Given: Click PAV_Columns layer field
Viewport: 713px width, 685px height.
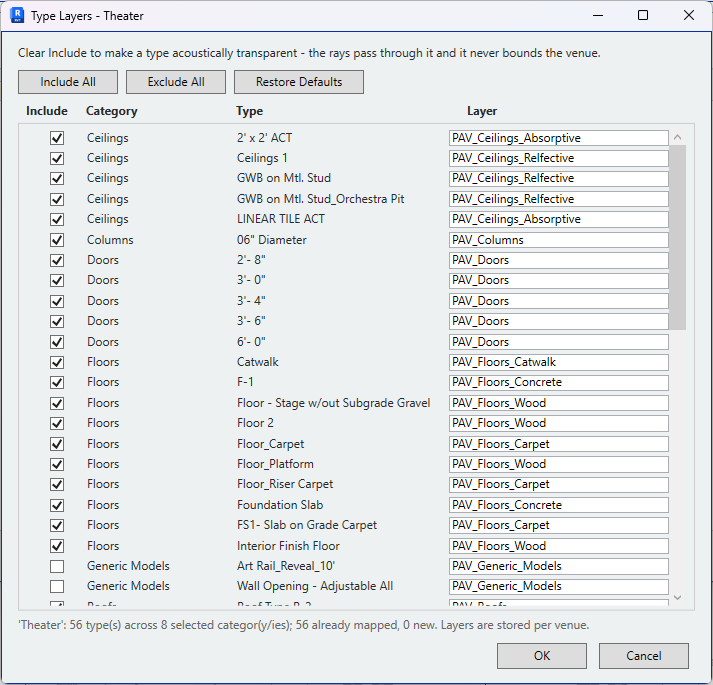Looking at the screenshot, I should 558,240.
